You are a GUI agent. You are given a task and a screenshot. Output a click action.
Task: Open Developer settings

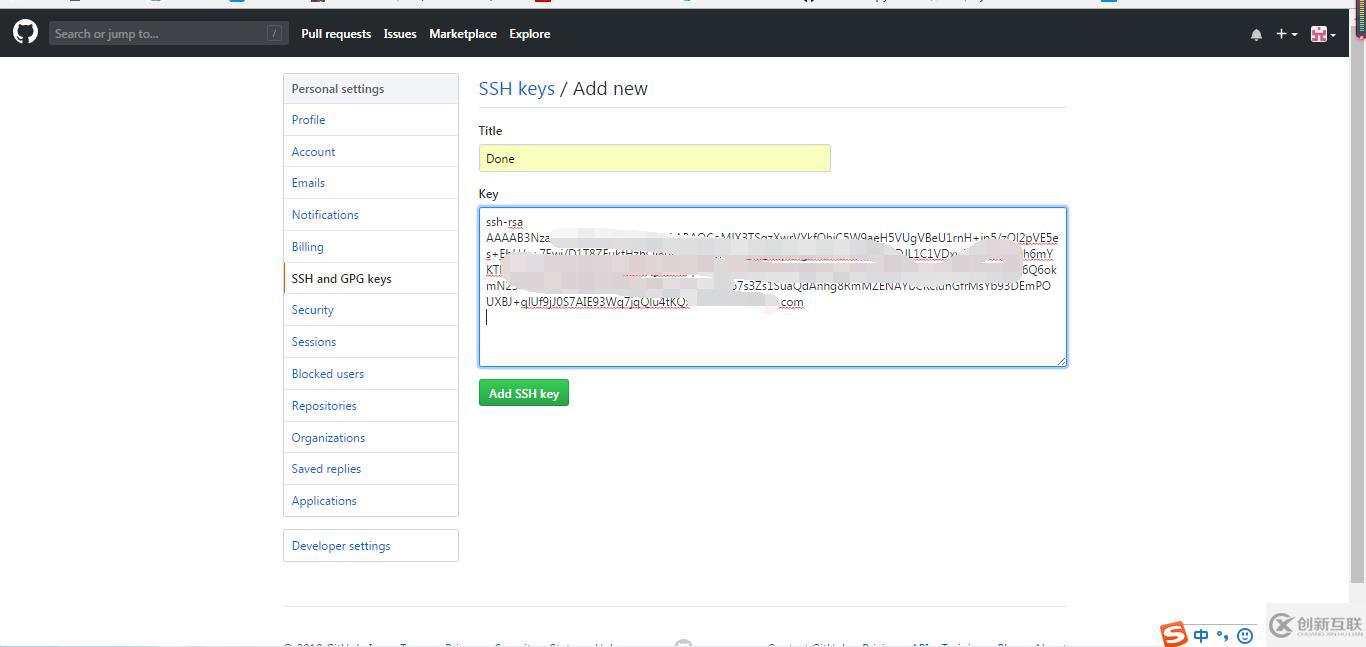(x=371, y=546)
